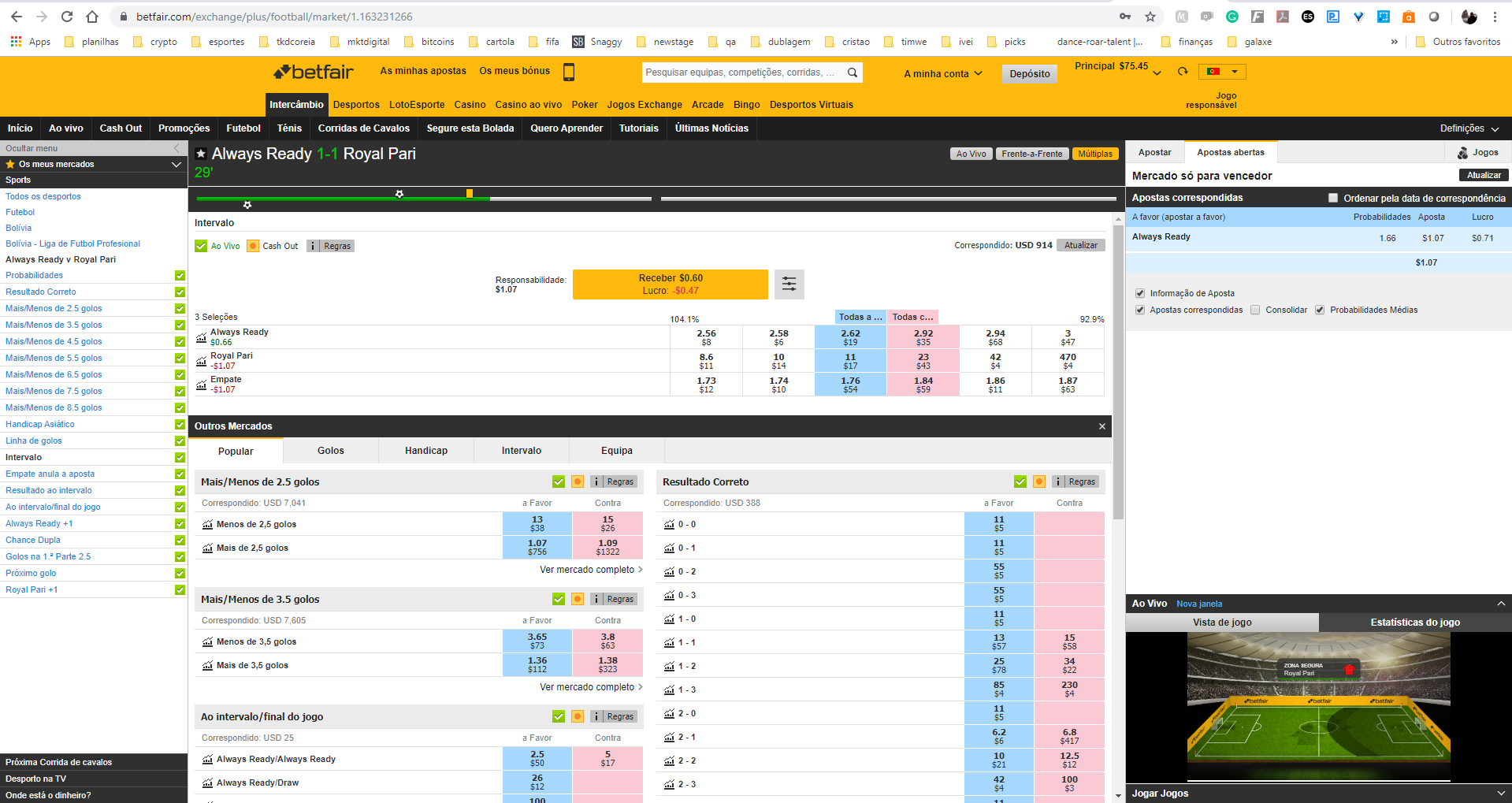This screenshot has height=803, width=1512.
Task: Click orange marker on match timeline
Action: pos(470,193)
